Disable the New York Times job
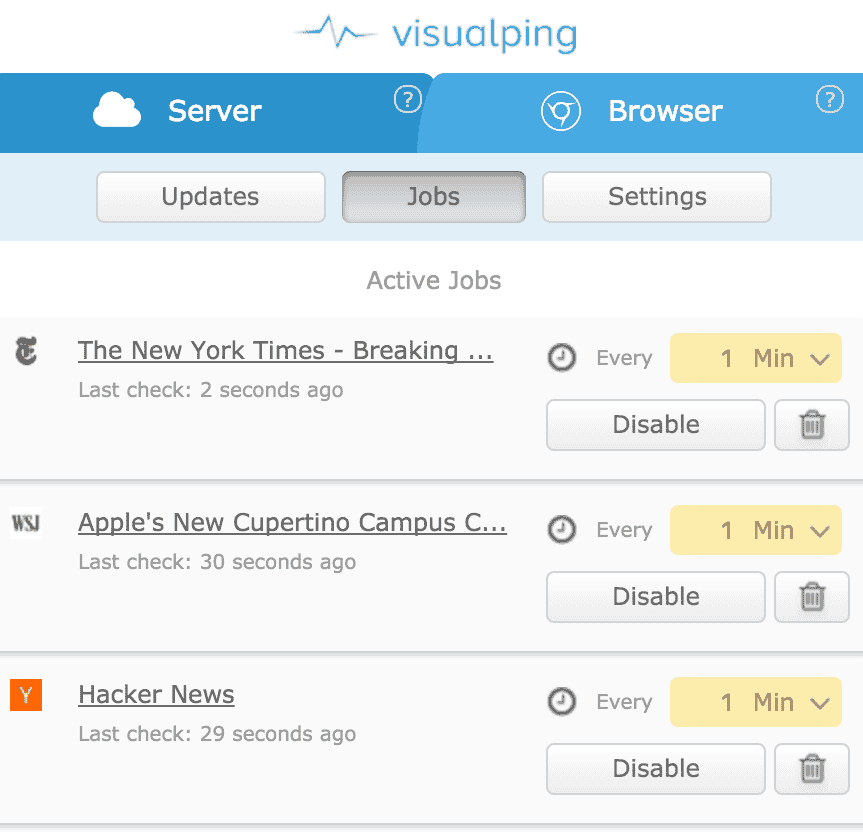863x836 pixels. [656, 425]
